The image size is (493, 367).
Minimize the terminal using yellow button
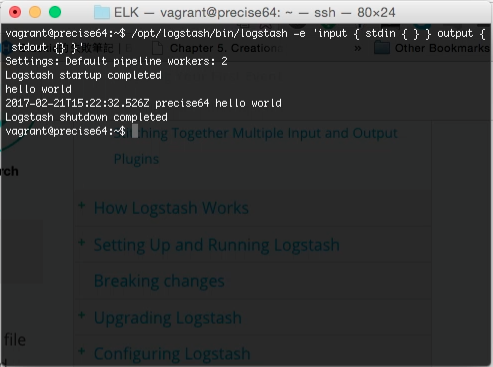(x=35, y=12)
